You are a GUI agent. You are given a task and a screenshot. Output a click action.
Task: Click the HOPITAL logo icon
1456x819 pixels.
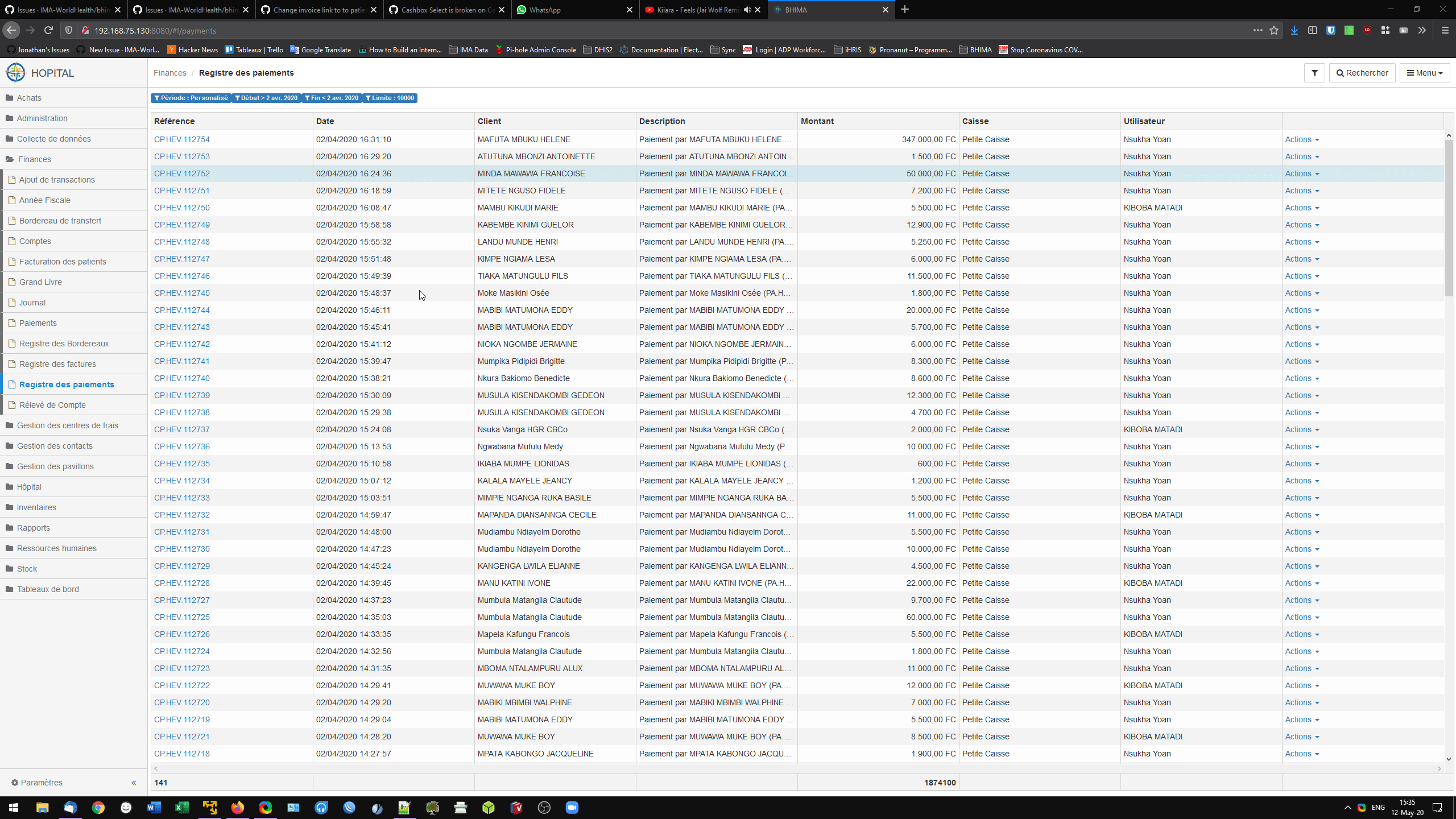tap(15, 72)
